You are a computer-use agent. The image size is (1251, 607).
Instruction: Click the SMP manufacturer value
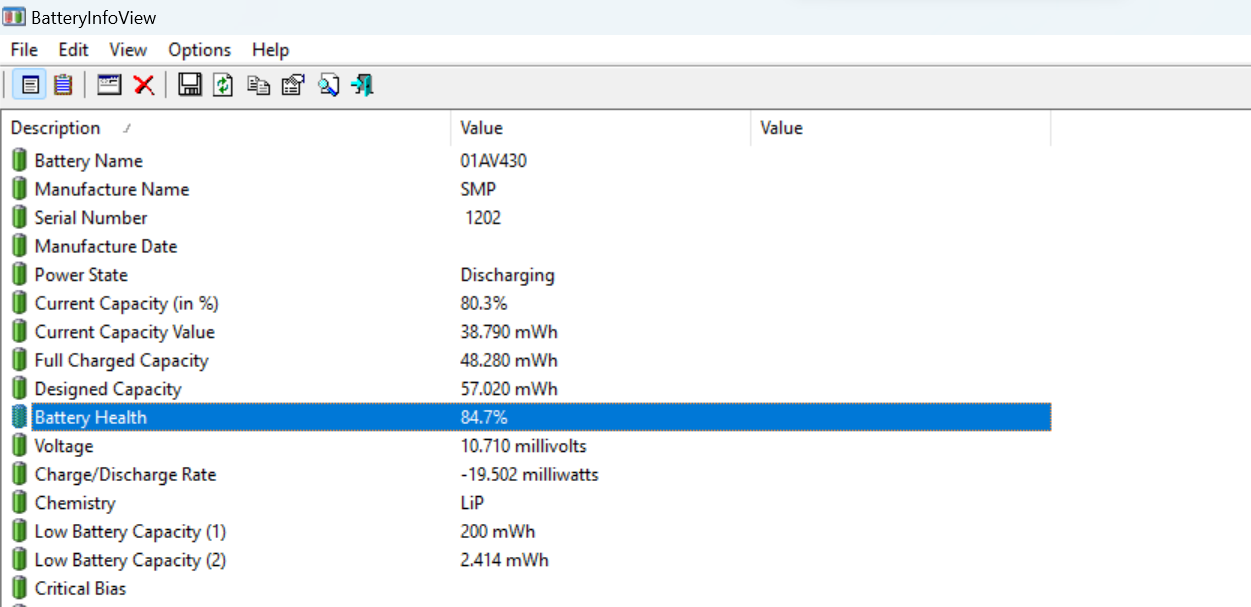click(x=478, y=189)
